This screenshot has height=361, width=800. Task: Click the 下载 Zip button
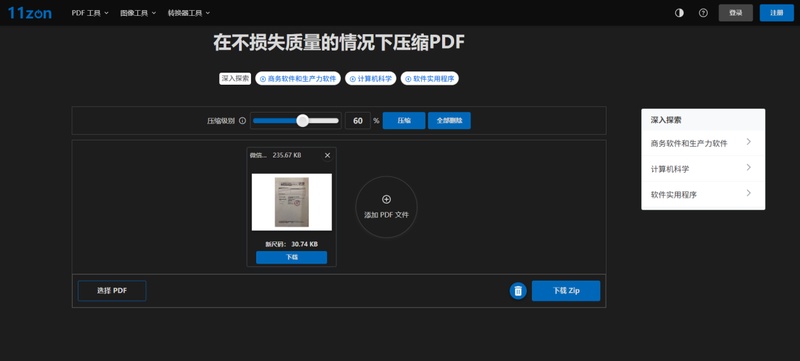pos(566,291)
